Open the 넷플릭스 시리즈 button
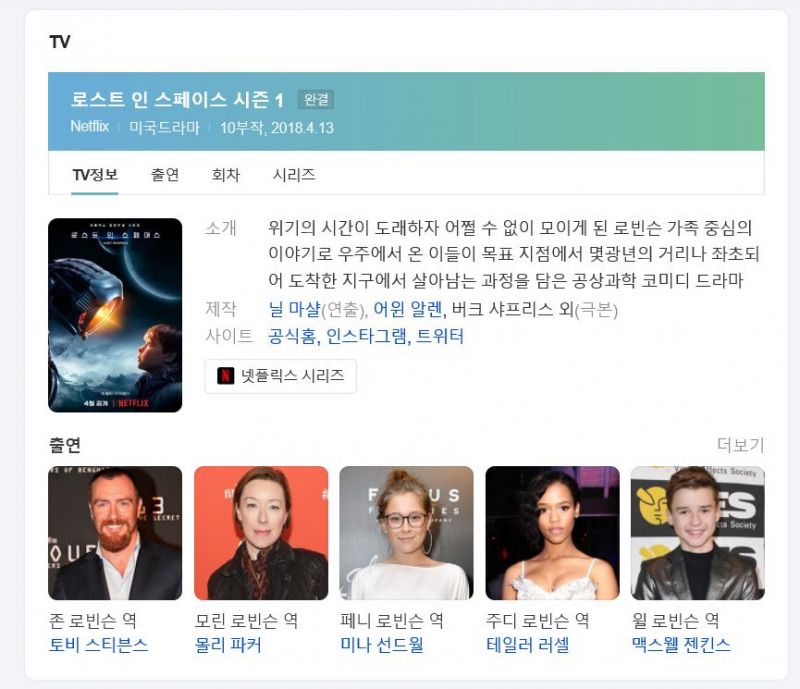 280,376
